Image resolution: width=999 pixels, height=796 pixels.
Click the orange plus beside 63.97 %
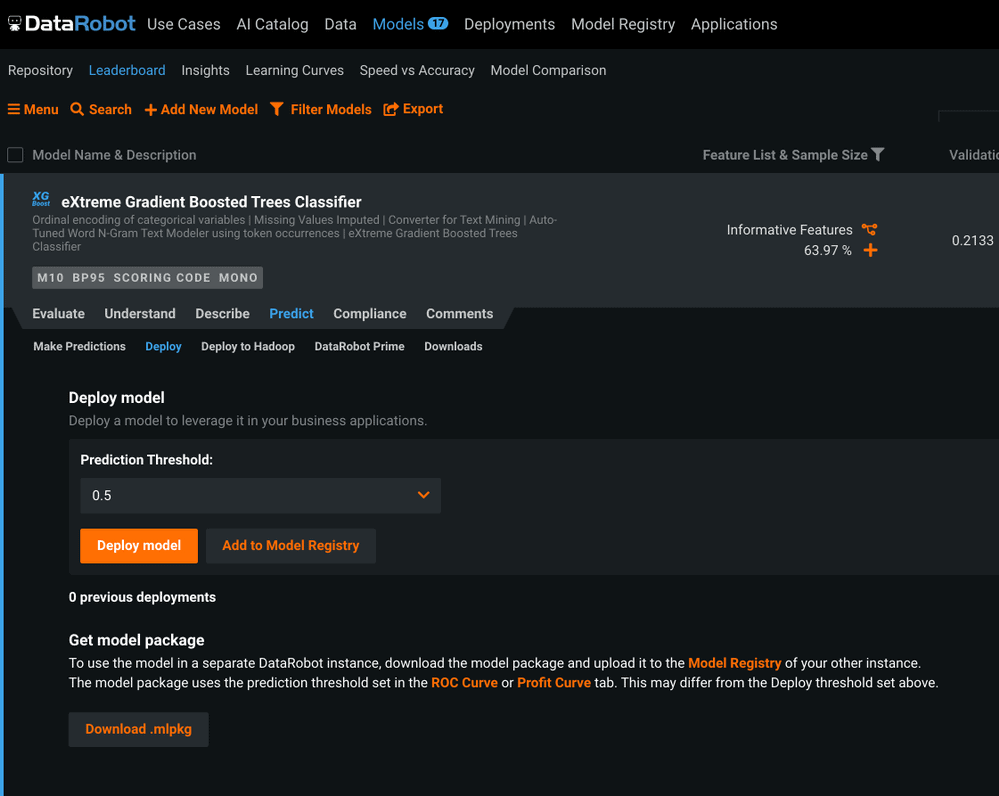[870, 250]
